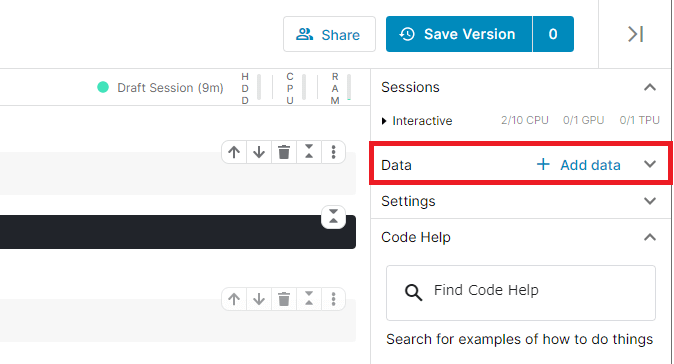Collapse first cell hourglass icon
The width and height of the screenshot is (674, 364).
tap(309, 152)
